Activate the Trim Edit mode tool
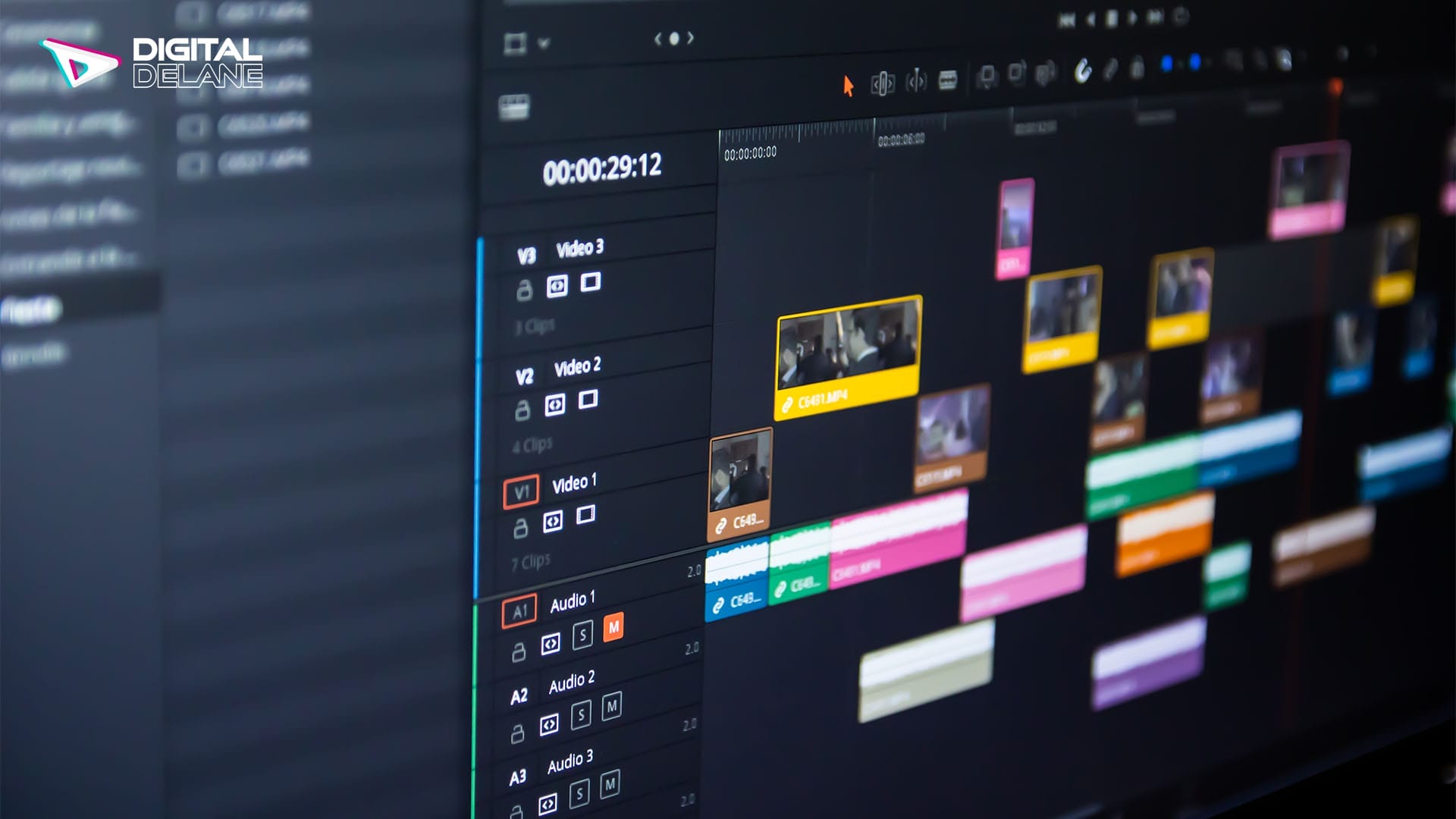The width and height of the screenshot is (1456, 819). point(883,82)
